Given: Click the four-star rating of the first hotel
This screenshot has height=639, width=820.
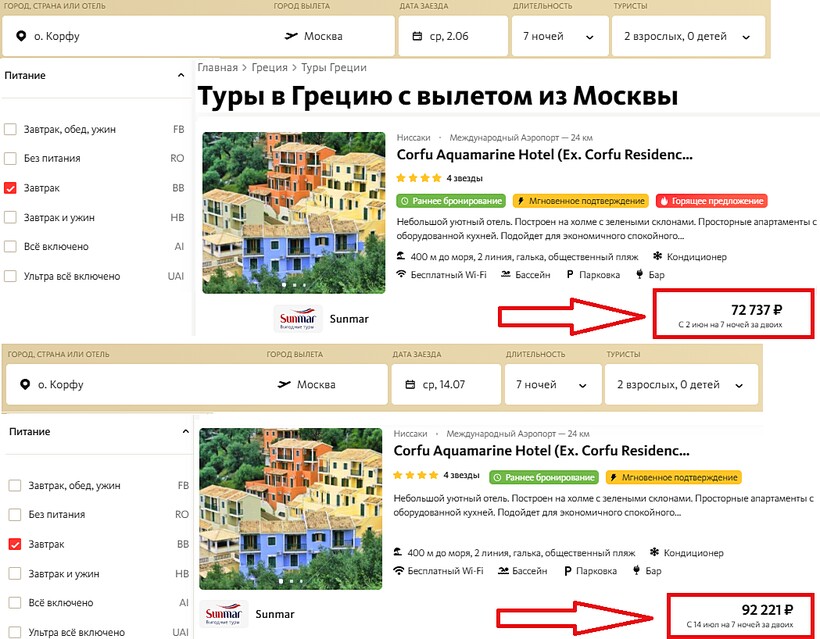Looking at the screenshot, I should (418, 178).
